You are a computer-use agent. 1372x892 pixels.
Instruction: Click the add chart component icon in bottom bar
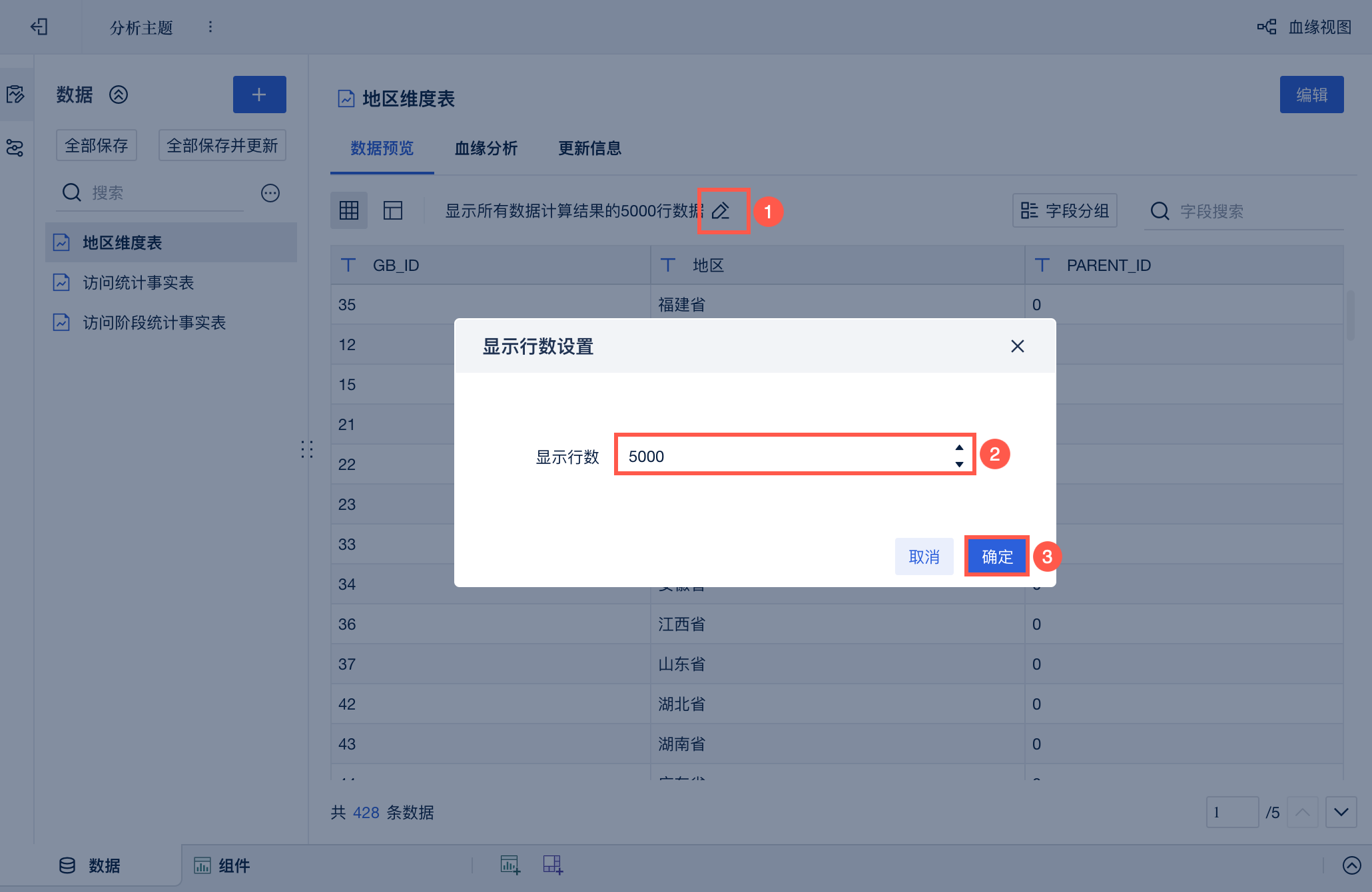[510, 865]
